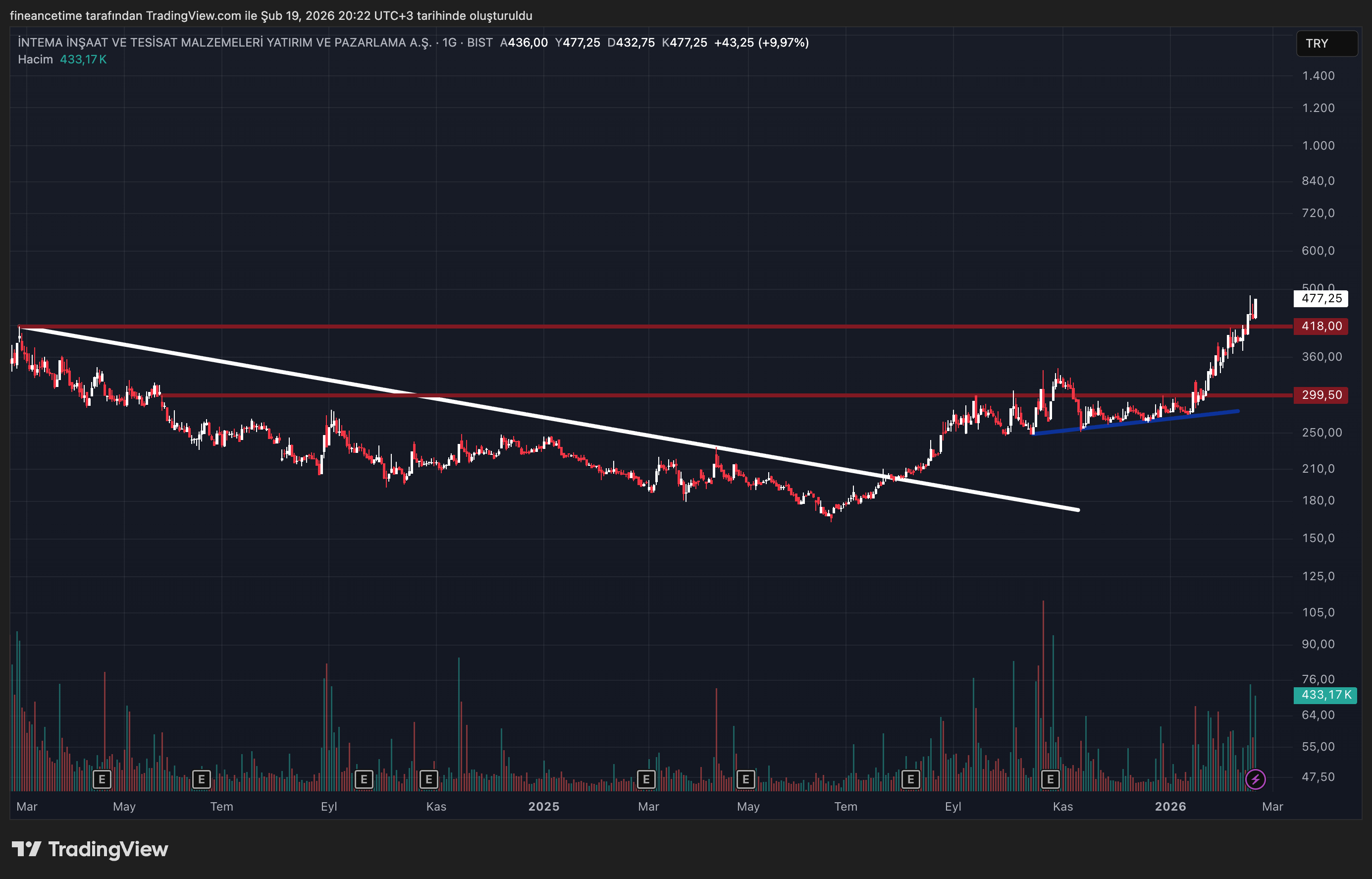The image size is (1372, 879).
Task: Click the TradingView logo icon at bottom left
Action: click(26, 849)
